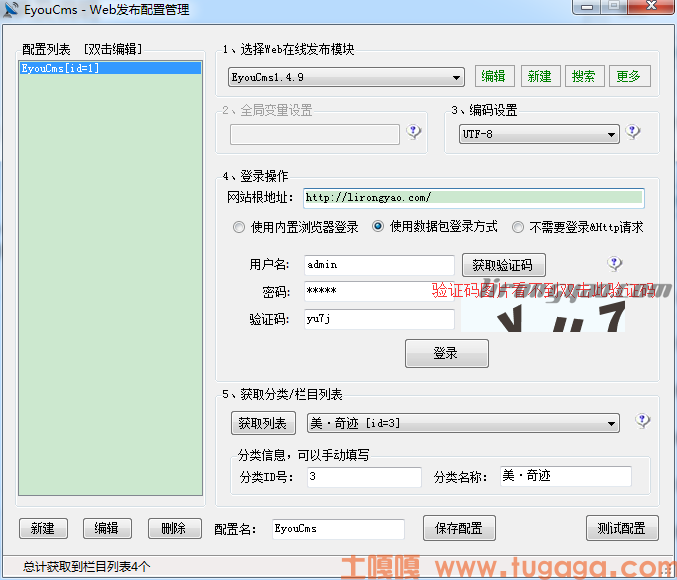
Task: Click the captcha image to refresh
Action: pos(543,316)
